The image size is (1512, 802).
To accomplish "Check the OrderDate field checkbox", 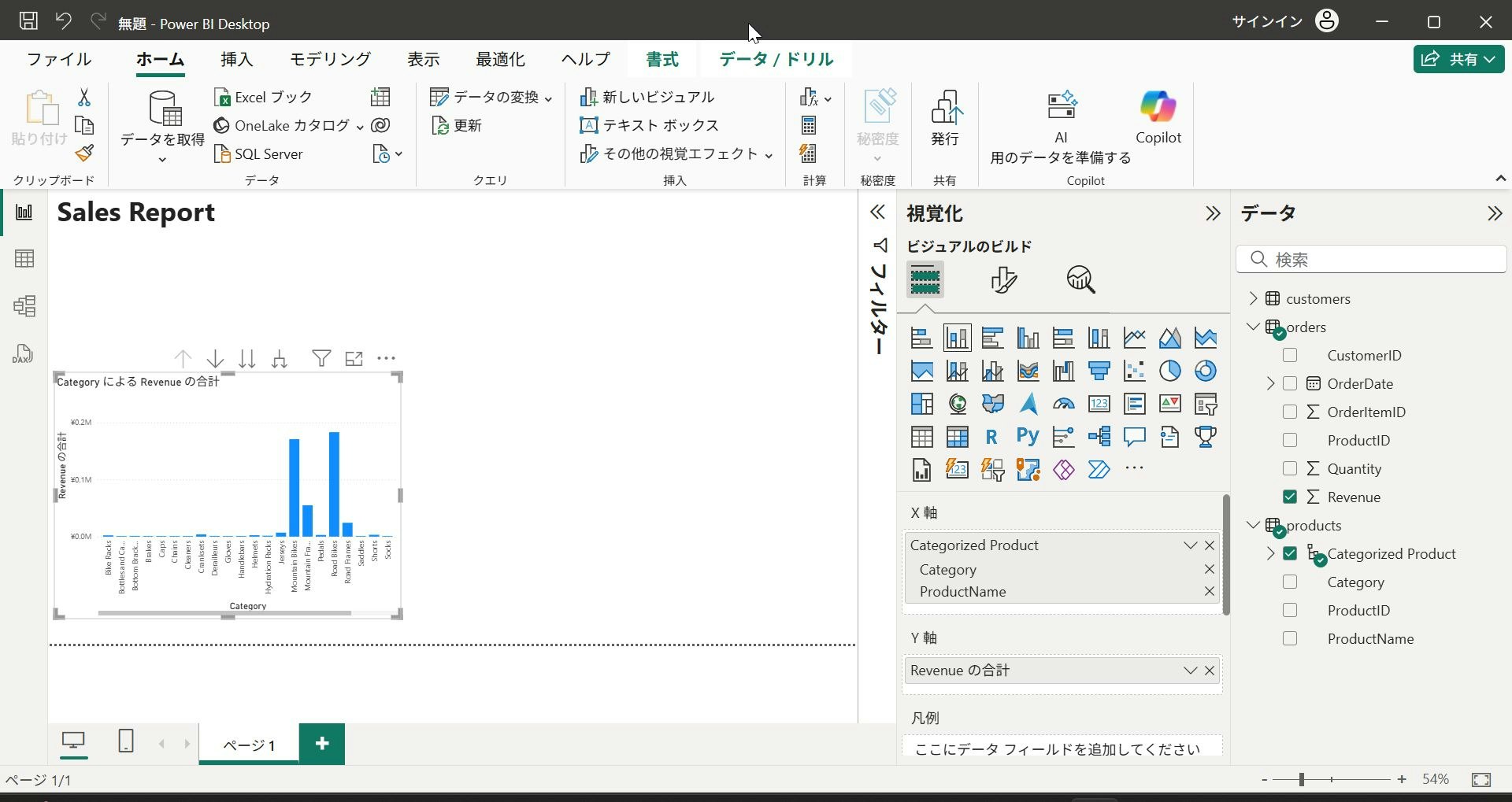I will click(1290, 383).
